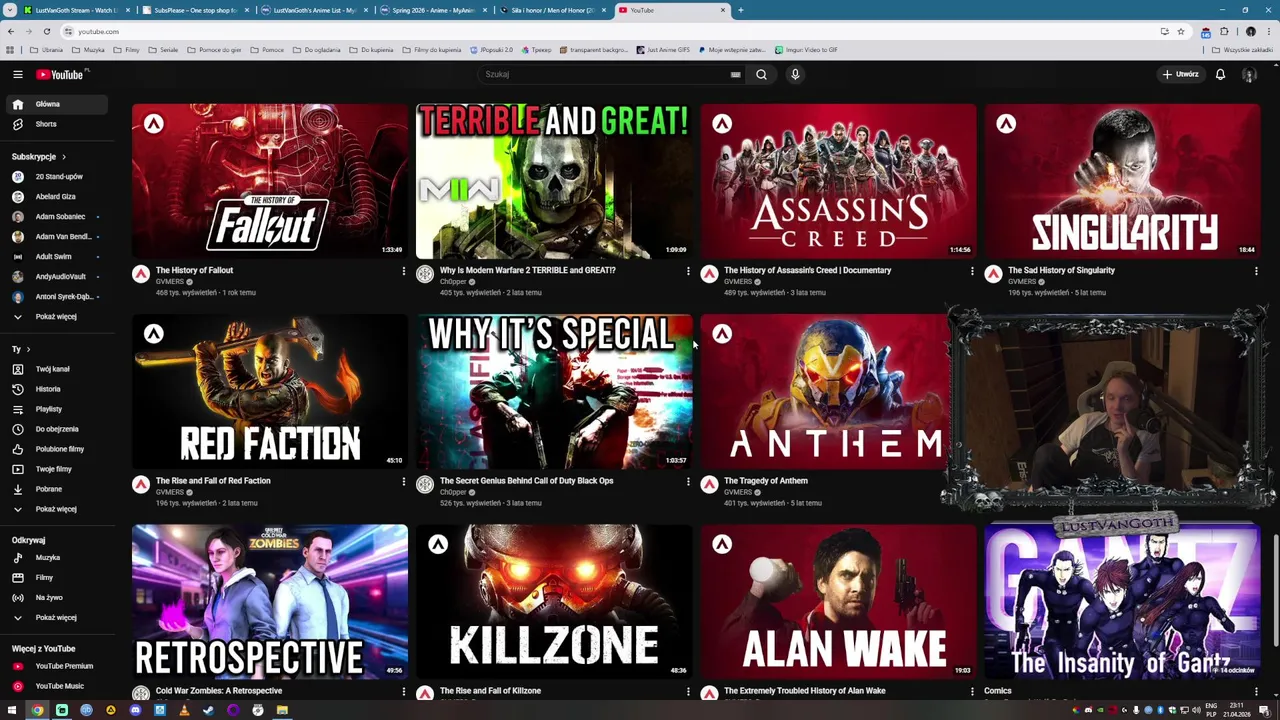1280x720 pixels.
Task: Open more options for the Modern Warfare 2 video
Action: (688, 271)
